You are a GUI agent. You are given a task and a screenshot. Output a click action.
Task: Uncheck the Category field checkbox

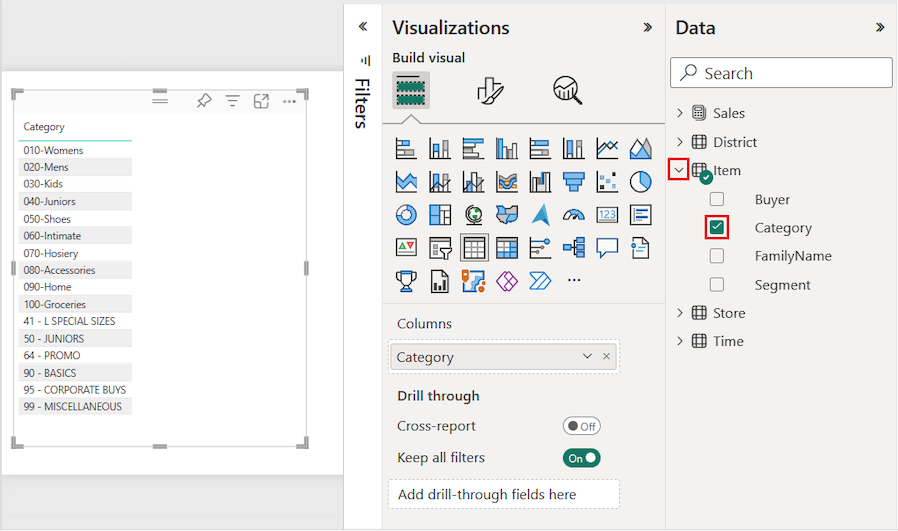[x=717, y=227]
